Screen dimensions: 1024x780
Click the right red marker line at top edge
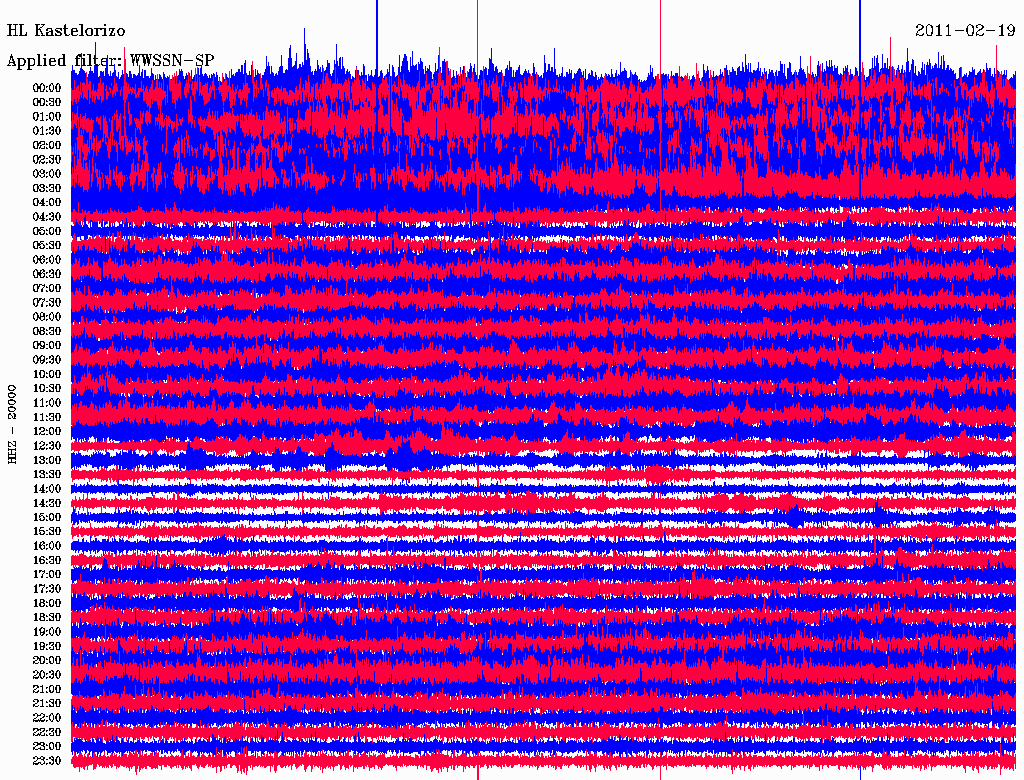(660, 20)
